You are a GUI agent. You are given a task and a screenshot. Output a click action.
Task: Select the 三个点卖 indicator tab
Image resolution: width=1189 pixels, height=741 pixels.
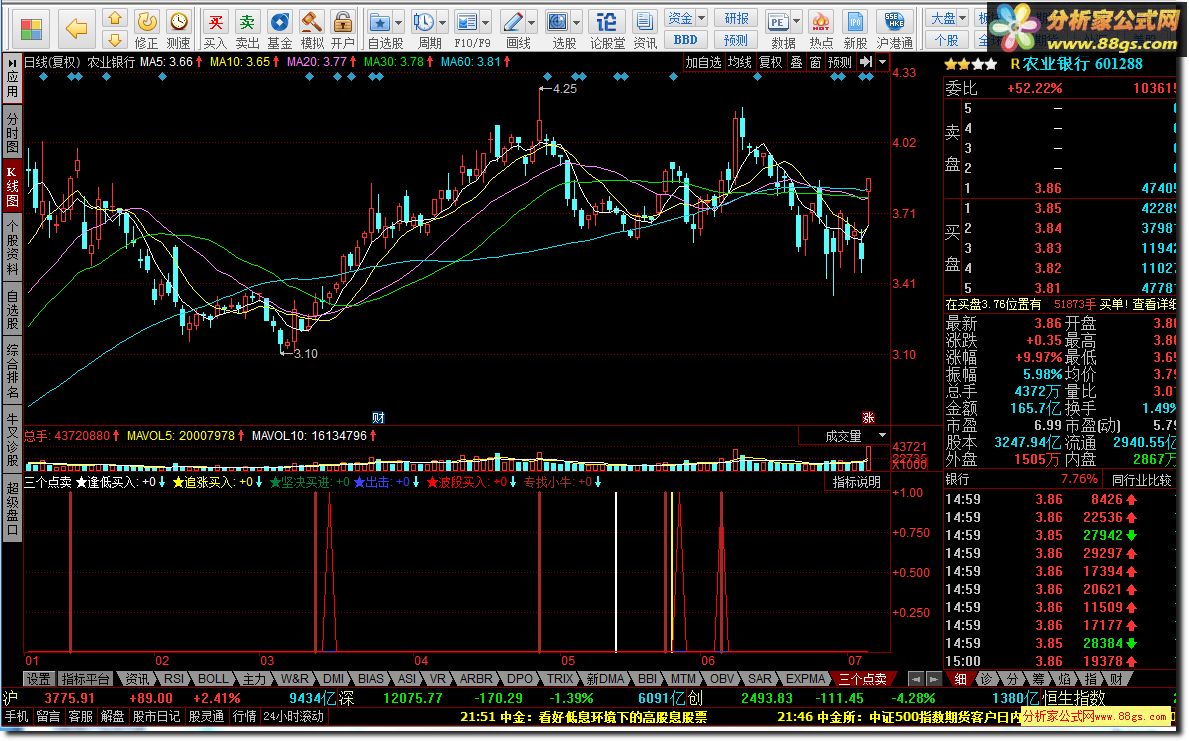[x=862, y=679]
